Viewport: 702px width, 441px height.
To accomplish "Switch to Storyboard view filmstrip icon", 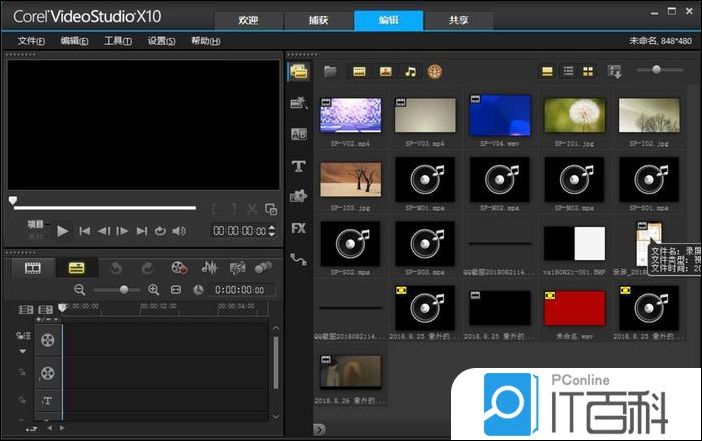I will coord(33,268).
